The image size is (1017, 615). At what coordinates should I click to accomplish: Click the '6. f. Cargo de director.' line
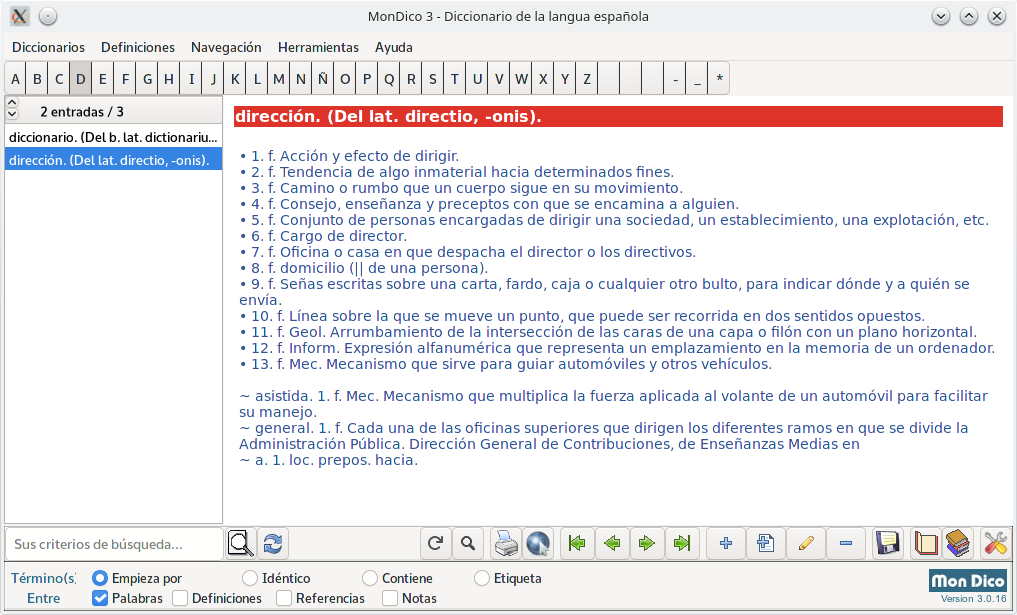(x=323, y=236)
